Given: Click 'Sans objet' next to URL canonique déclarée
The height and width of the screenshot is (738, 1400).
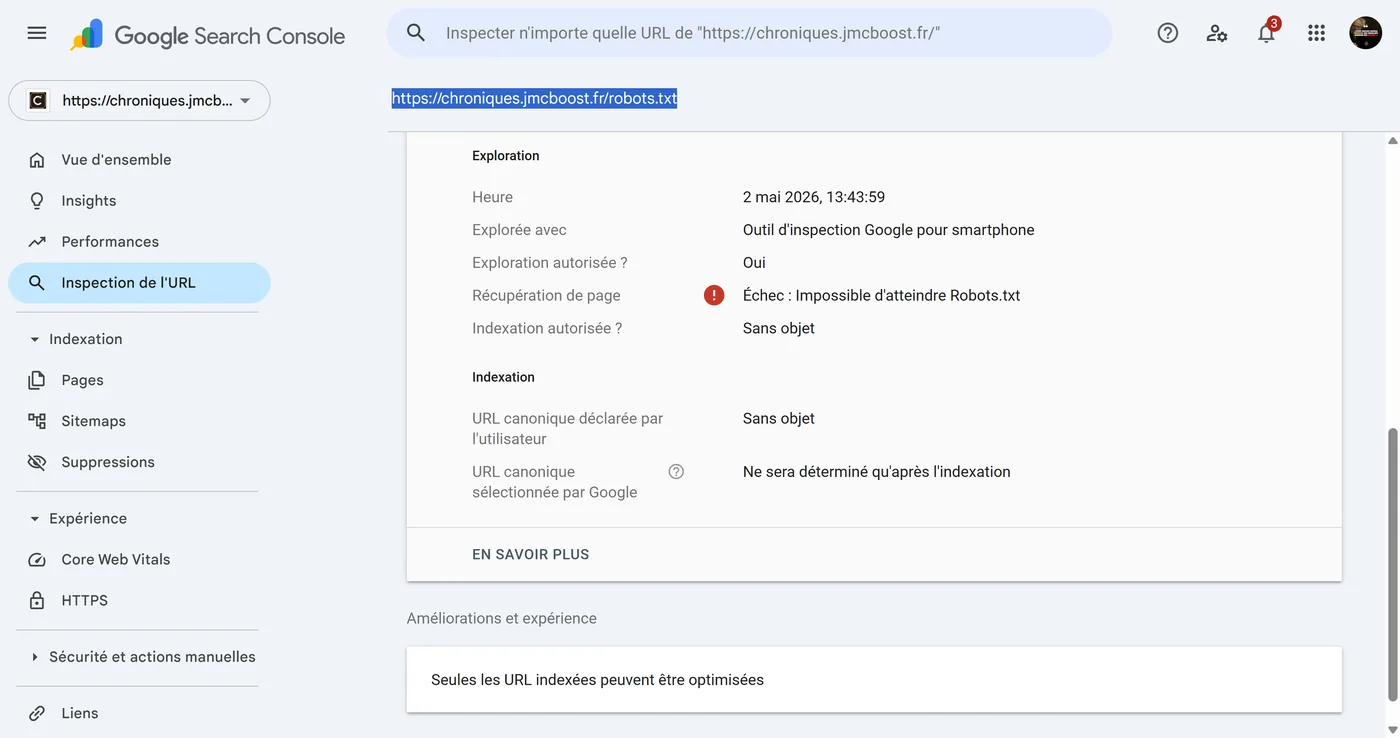Looking at the screenshot, I should point(778,419).
